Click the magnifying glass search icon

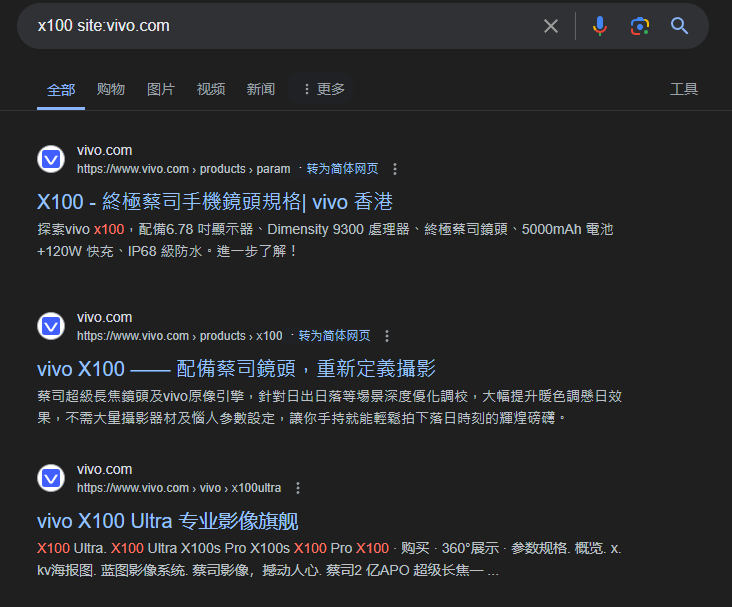(679, 26)
